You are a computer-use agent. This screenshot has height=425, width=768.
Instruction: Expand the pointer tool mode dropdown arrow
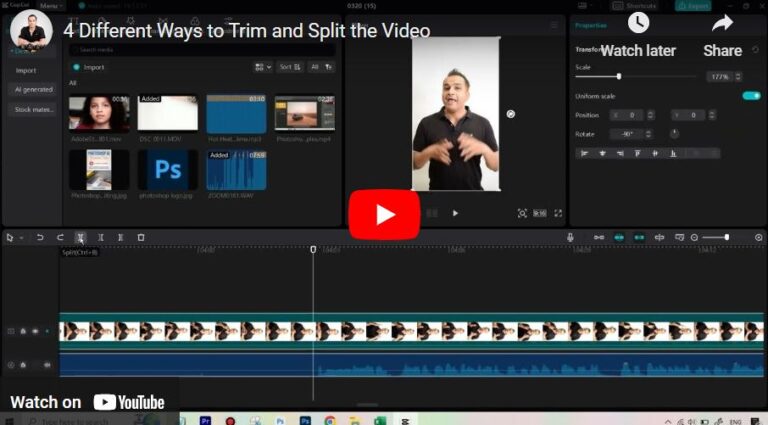pyautogui.click(x=22, y=238)
